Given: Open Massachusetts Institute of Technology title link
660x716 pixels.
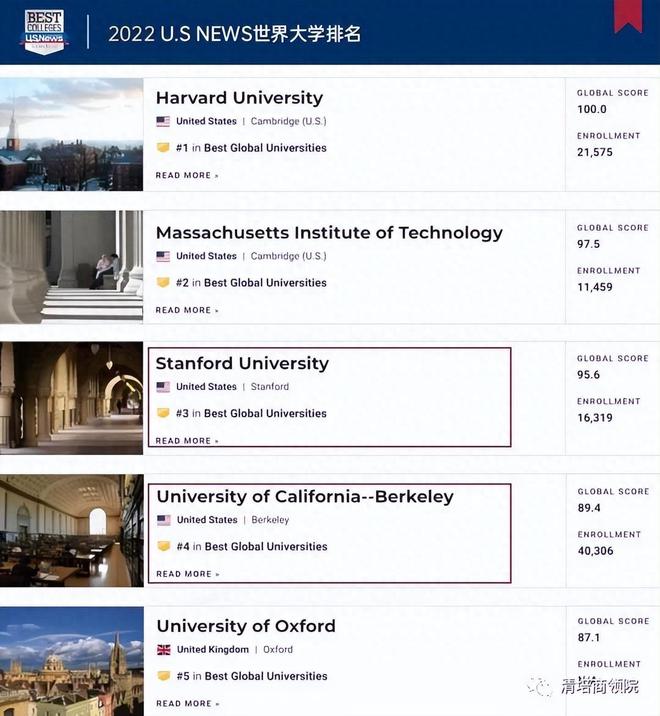Looking at the screenshot, I should click(329, 233).
